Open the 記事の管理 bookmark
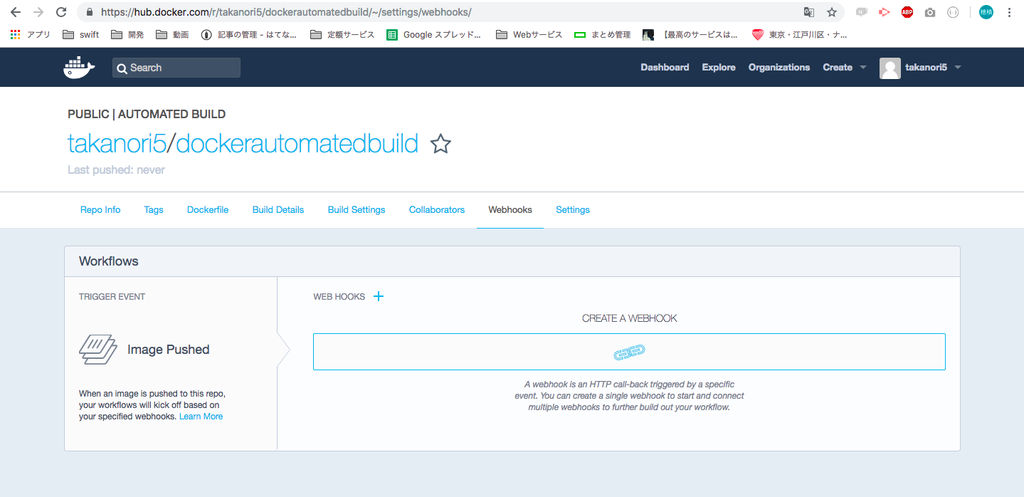This screenshot has height=497, width=1024. 248,35
